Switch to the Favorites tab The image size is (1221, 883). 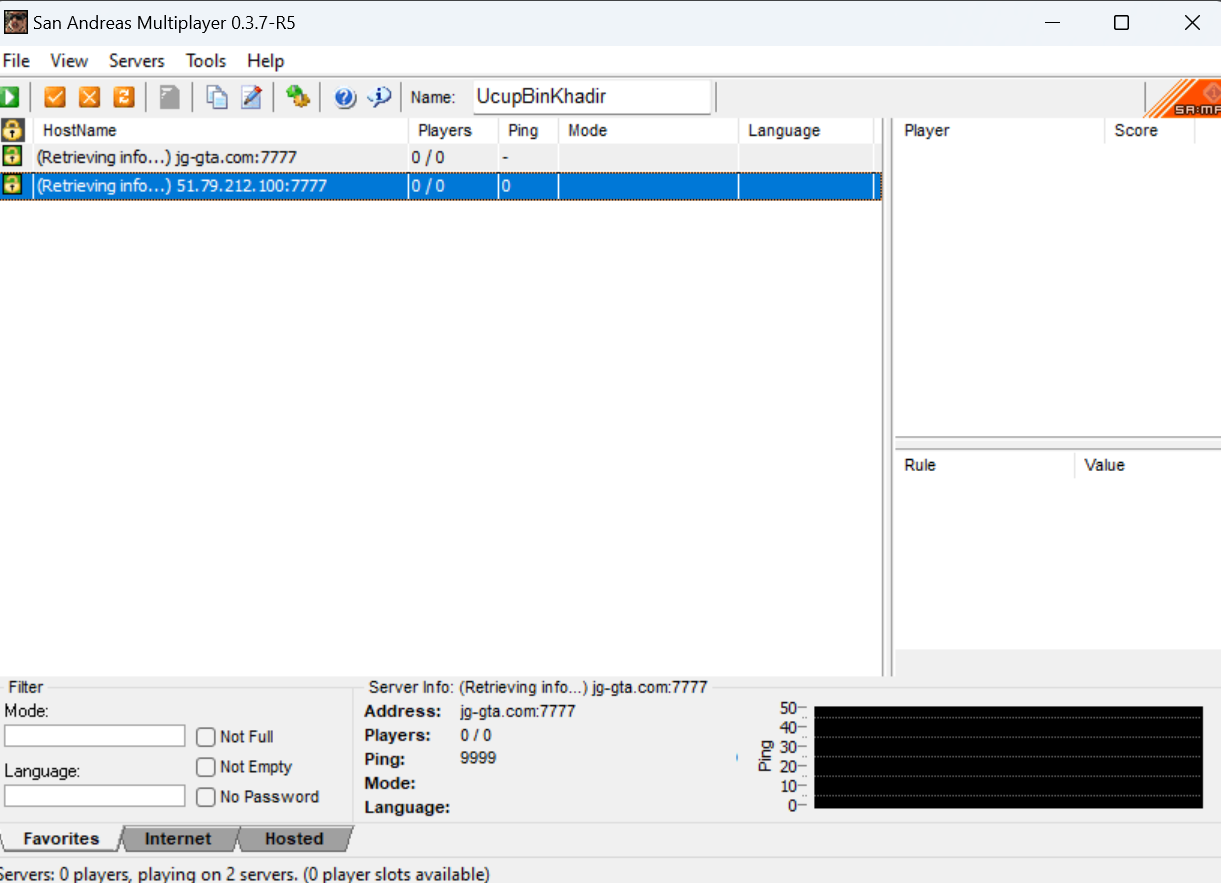point(61,839)
